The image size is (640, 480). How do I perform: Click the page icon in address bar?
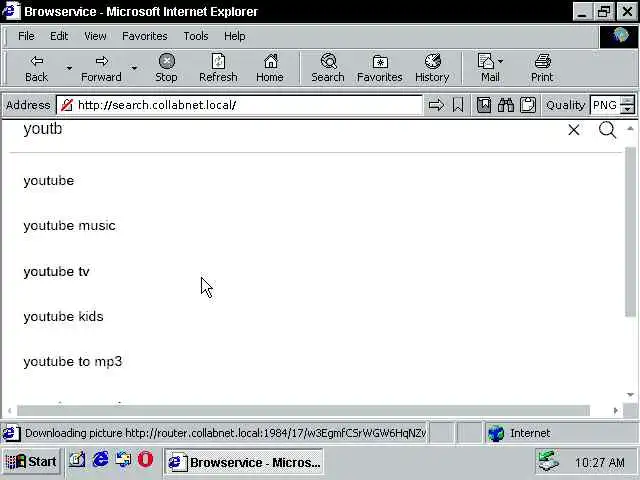click(x=67, y=105)
